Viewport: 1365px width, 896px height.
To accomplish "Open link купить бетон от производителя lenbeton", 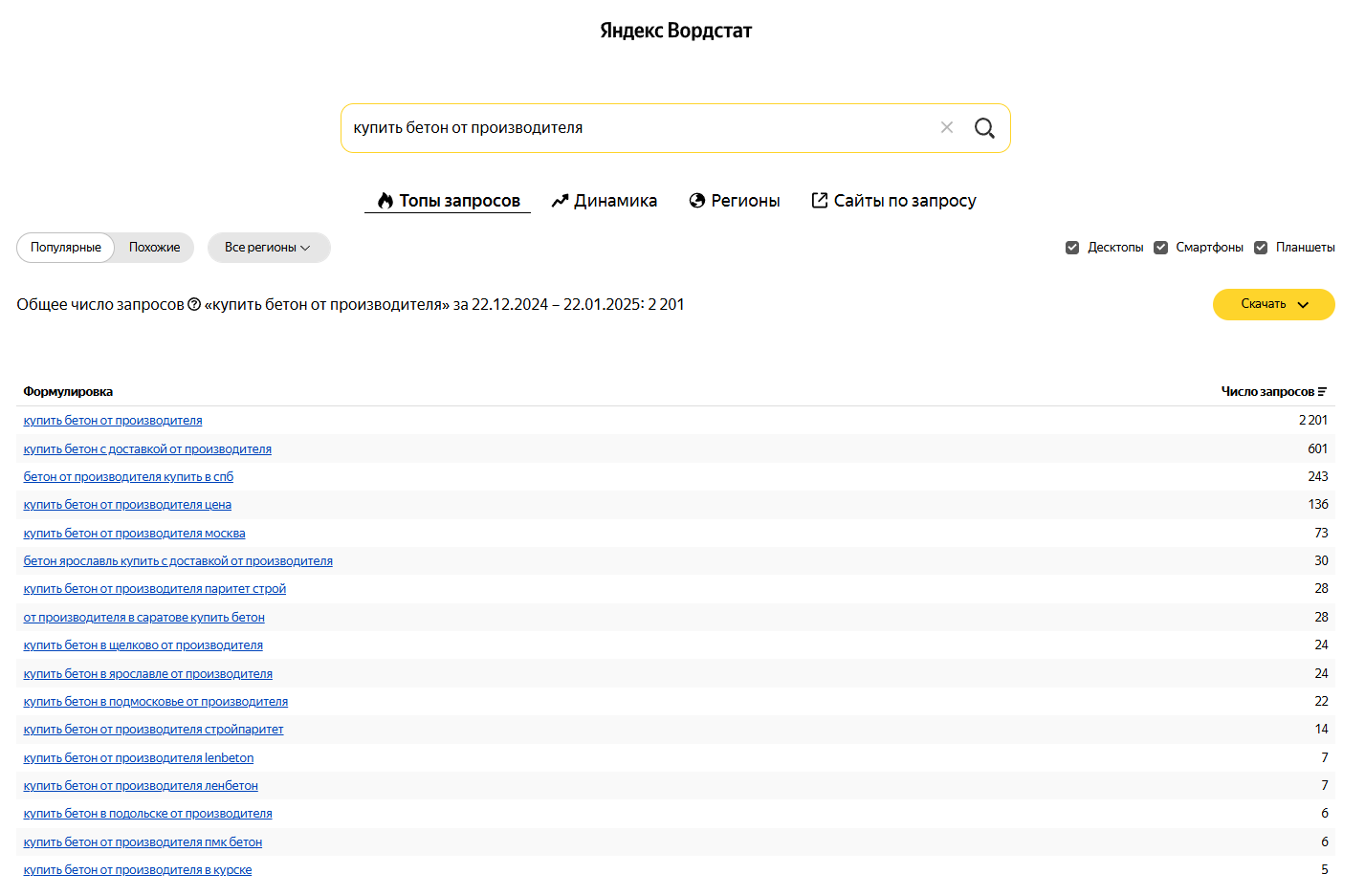I will click(x=139, y=758).
